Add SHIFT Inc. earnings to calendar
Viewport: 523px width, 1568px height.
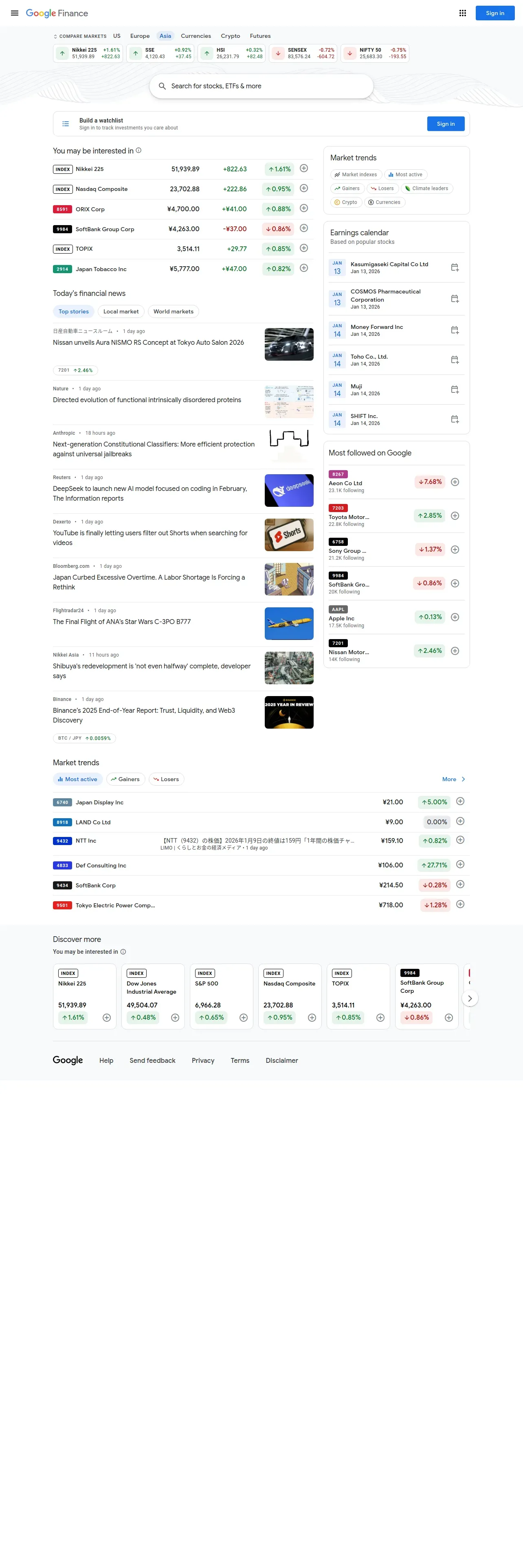(455, 419)
